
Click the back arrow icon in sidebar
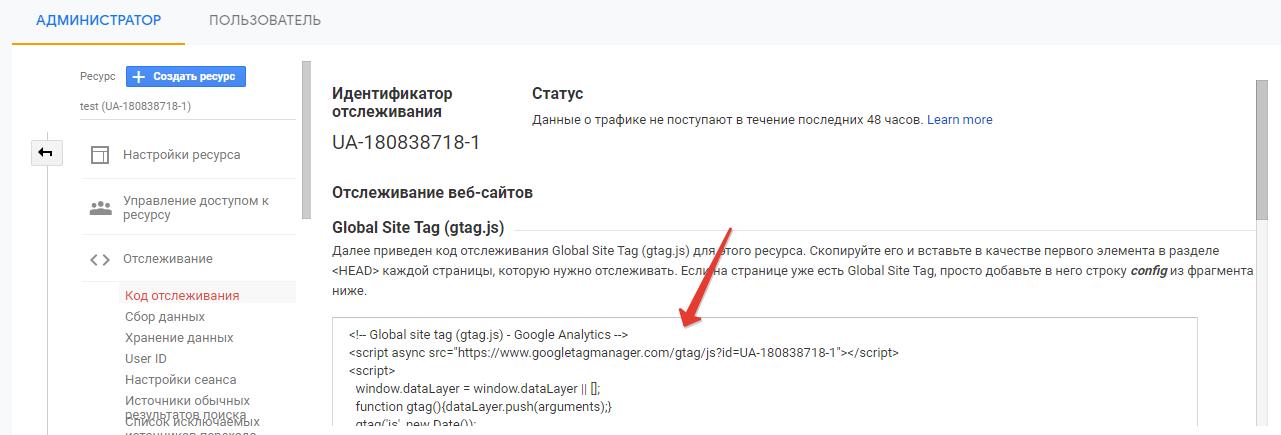point(47,152)
